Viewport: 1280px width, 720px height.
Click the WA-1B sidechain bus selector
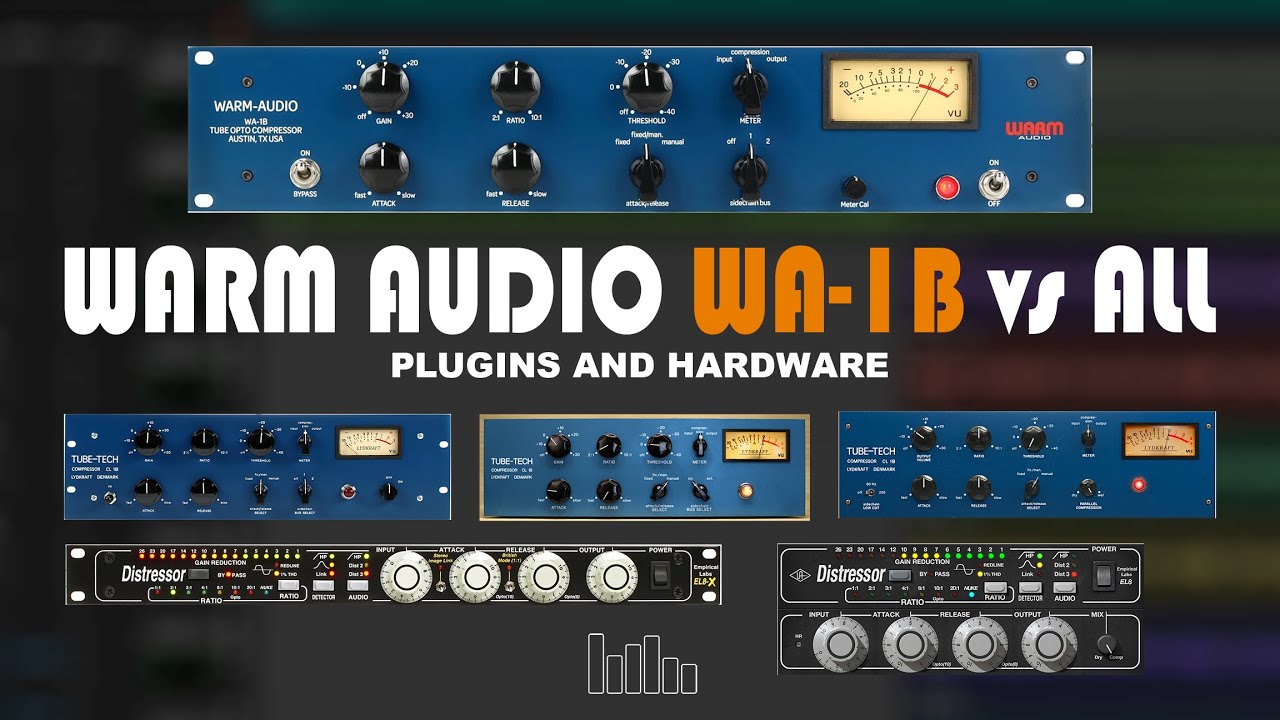(x=749, y=172)
